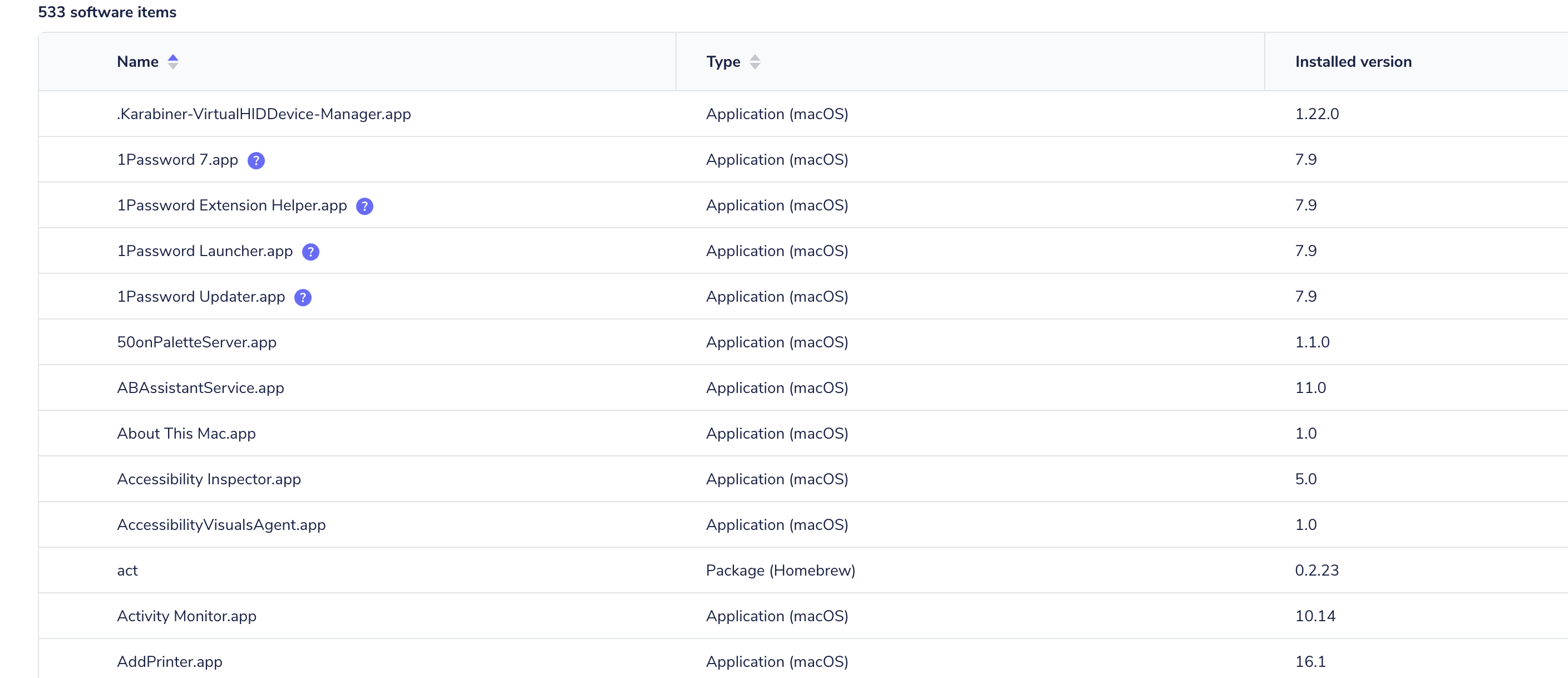Image resolution: width=1568 pixels, height=678 pixels.
Task: Click the AccessibilityVisualsAgent.app row
Action: (x=221, y=525)
